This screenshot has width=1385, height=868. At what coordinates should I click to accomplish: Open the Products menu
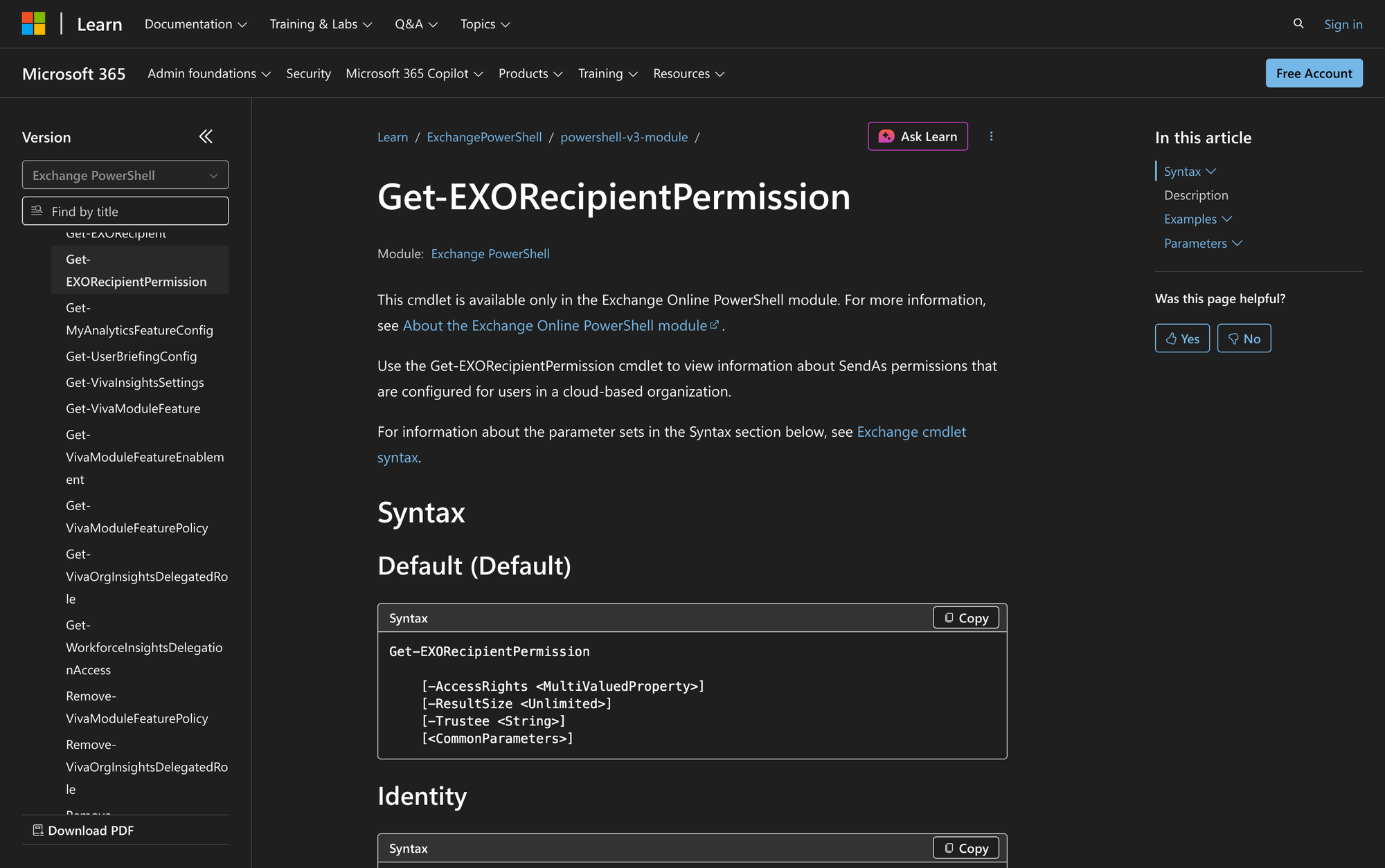[530, 73]
